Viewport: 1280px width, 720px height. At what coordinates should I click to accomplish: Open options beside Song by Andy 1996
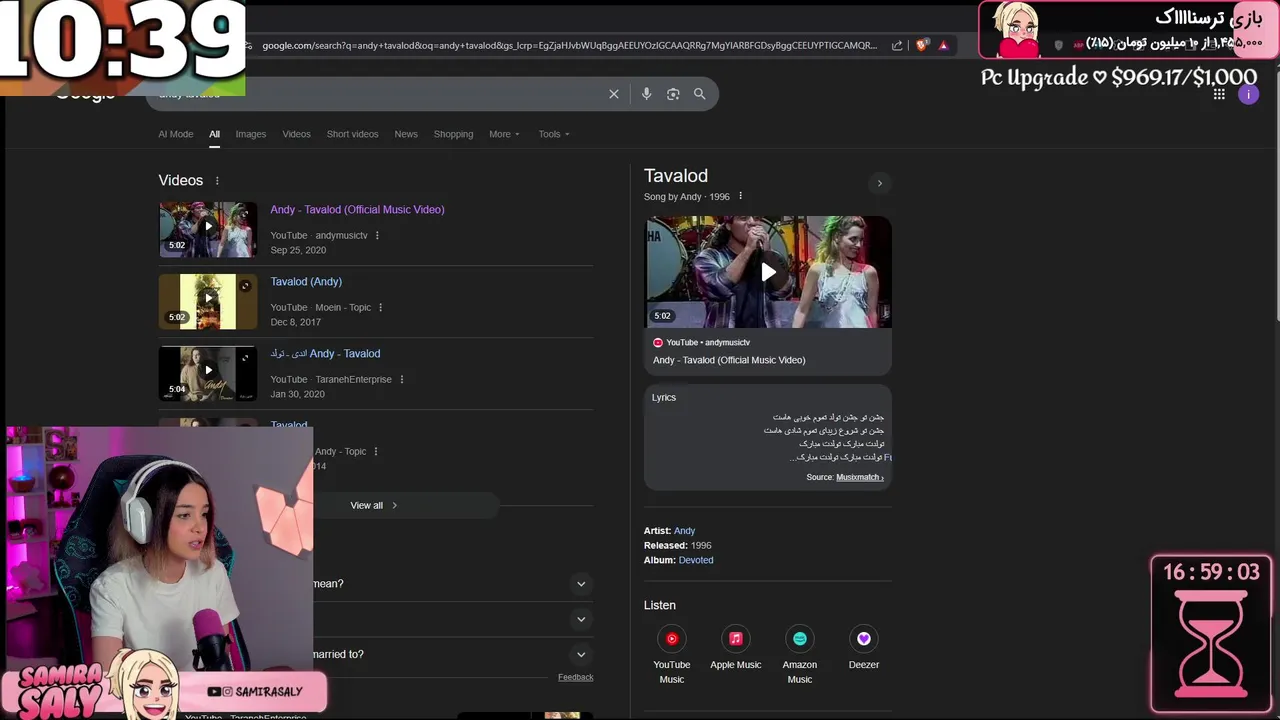click(x=740, y=197)
